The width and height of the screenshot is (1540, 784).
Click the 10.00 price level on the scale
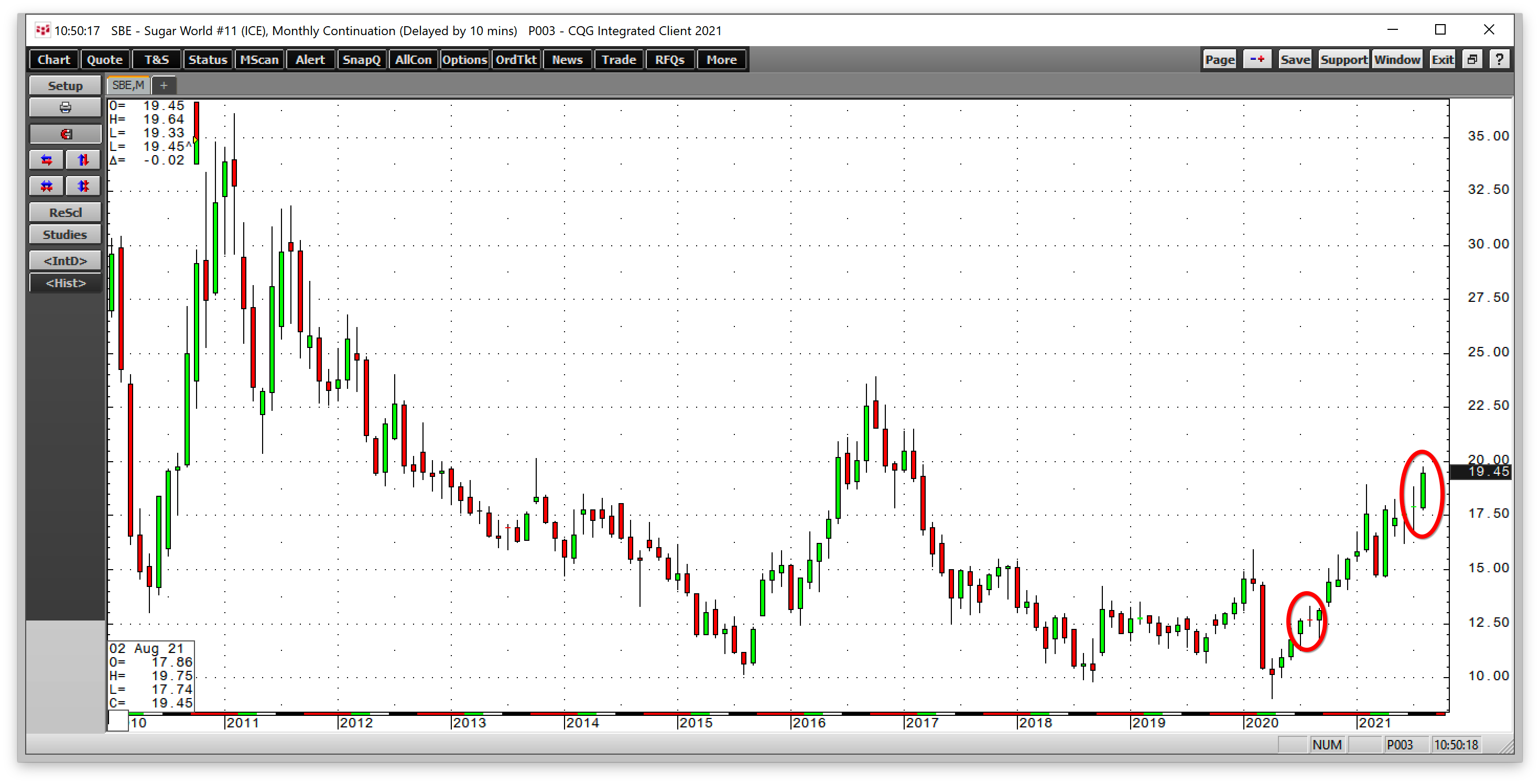[x=1488, y=676]
